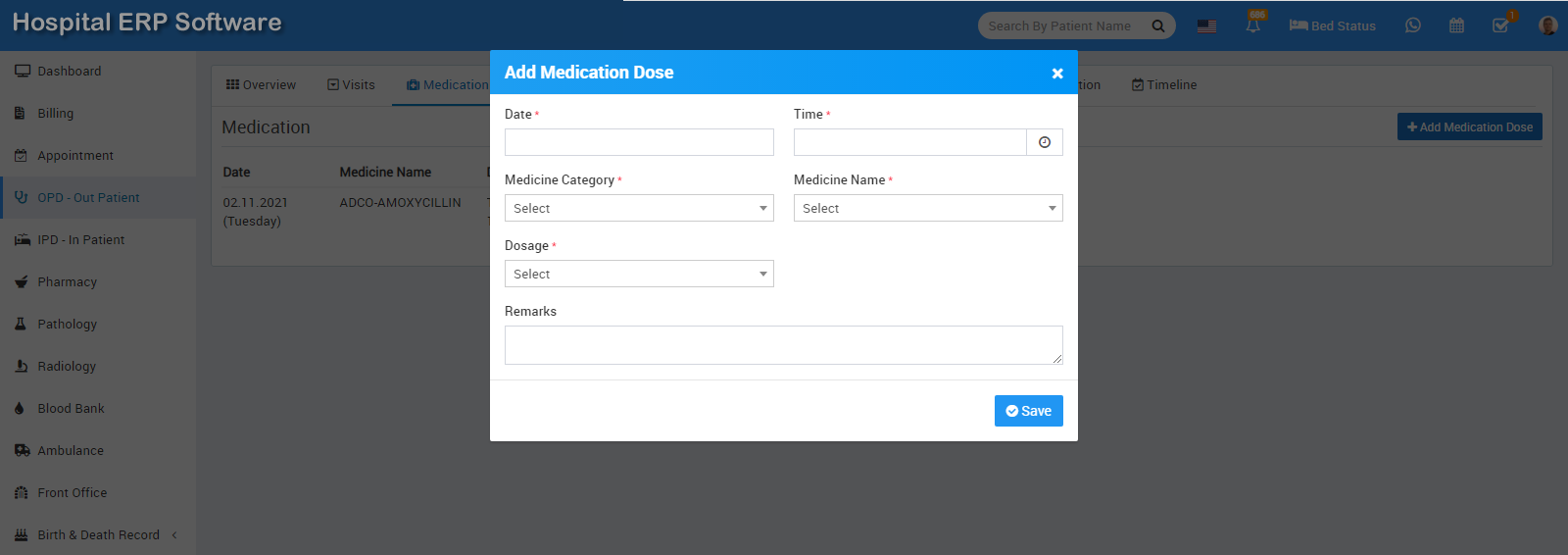Click the Remarks text area
Image resolution: width=1568 pixels, height=555 pixels.
[784, 345]
